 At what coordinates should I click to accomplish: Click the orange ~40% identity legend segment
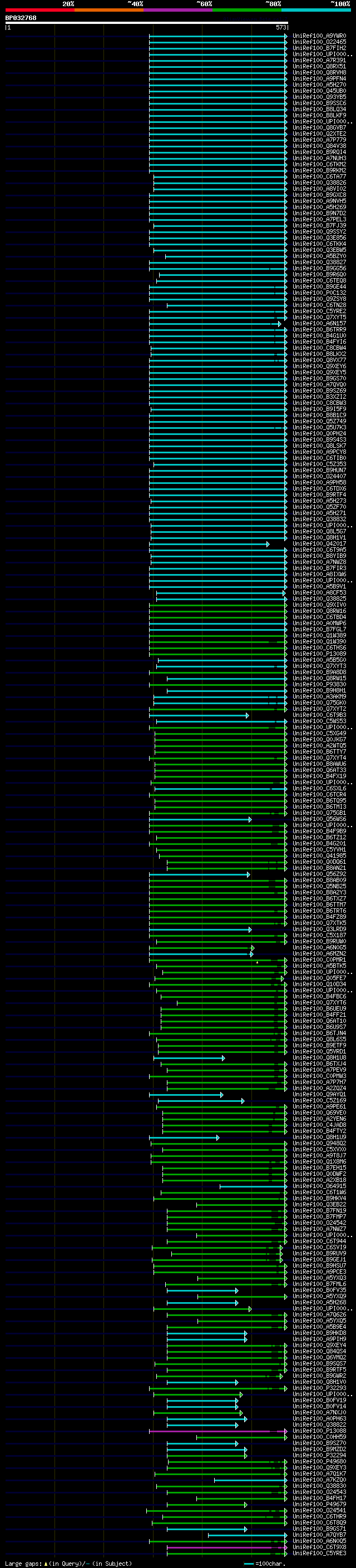[109, 10]
